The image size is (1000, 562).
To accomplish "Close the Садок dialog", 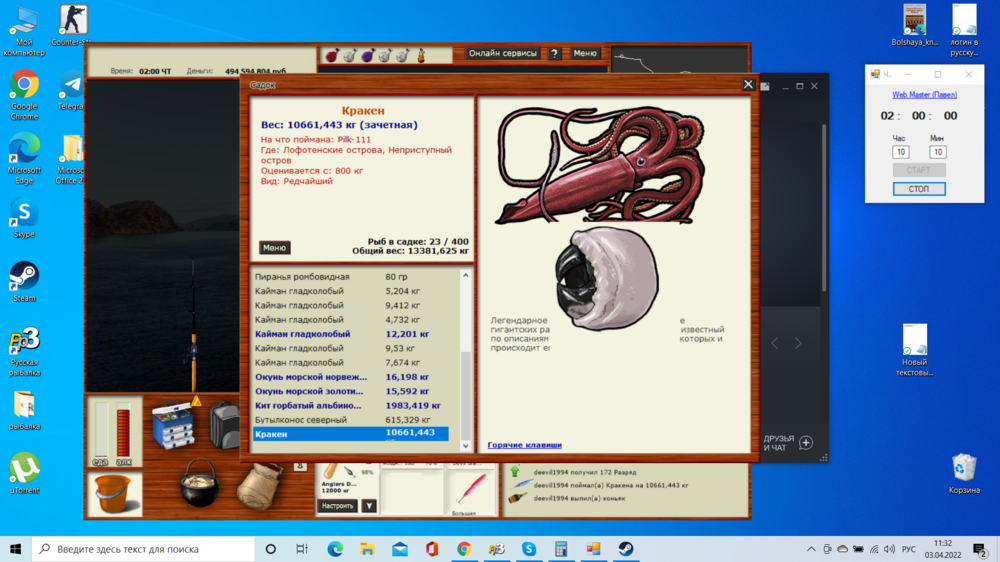I will click(748, 85).
